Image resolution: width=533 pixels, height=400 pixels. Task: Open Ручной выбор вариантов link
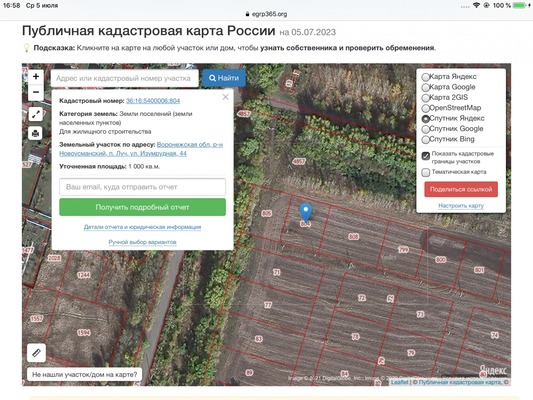[x=142, y=242]
